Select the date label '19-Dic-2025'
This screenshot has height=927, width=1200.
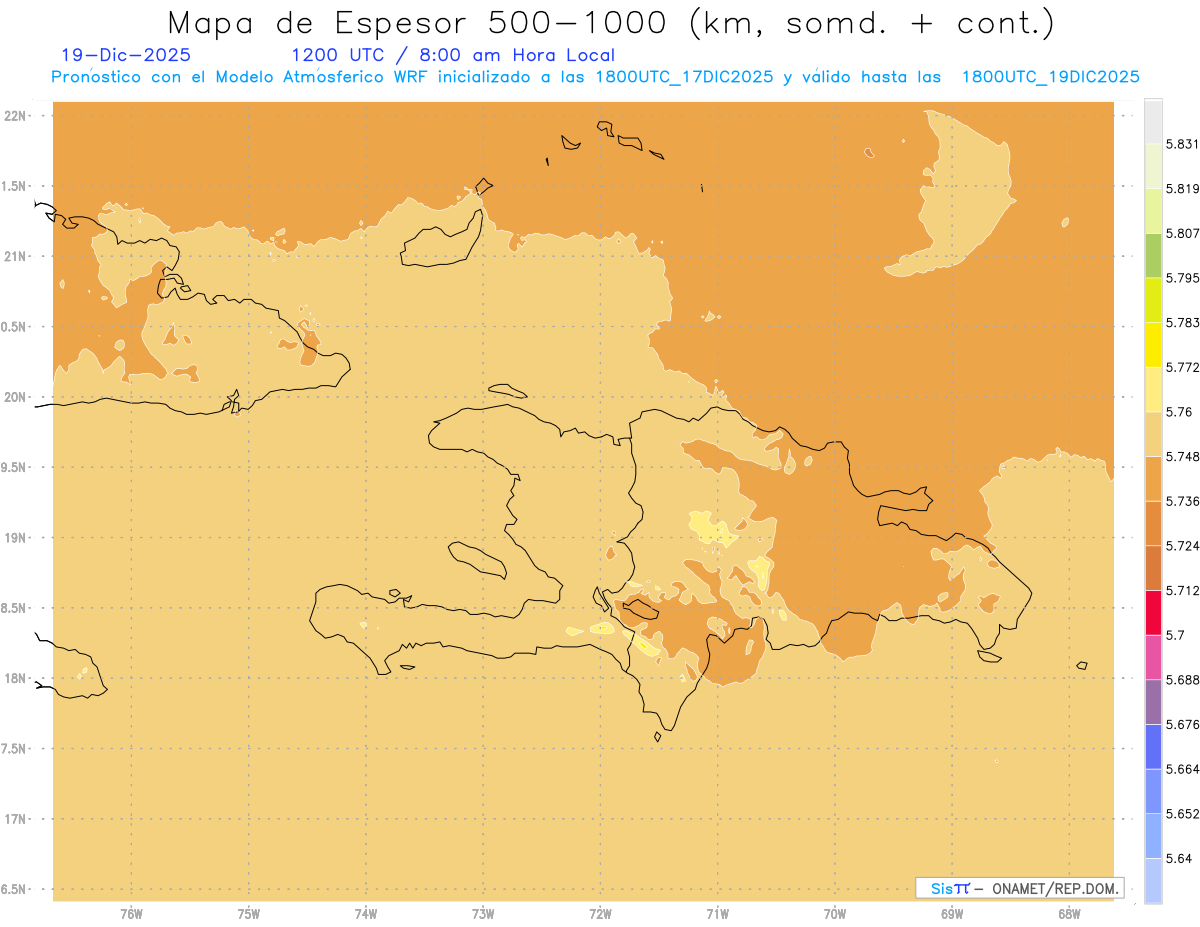click(x=126, y=55)
